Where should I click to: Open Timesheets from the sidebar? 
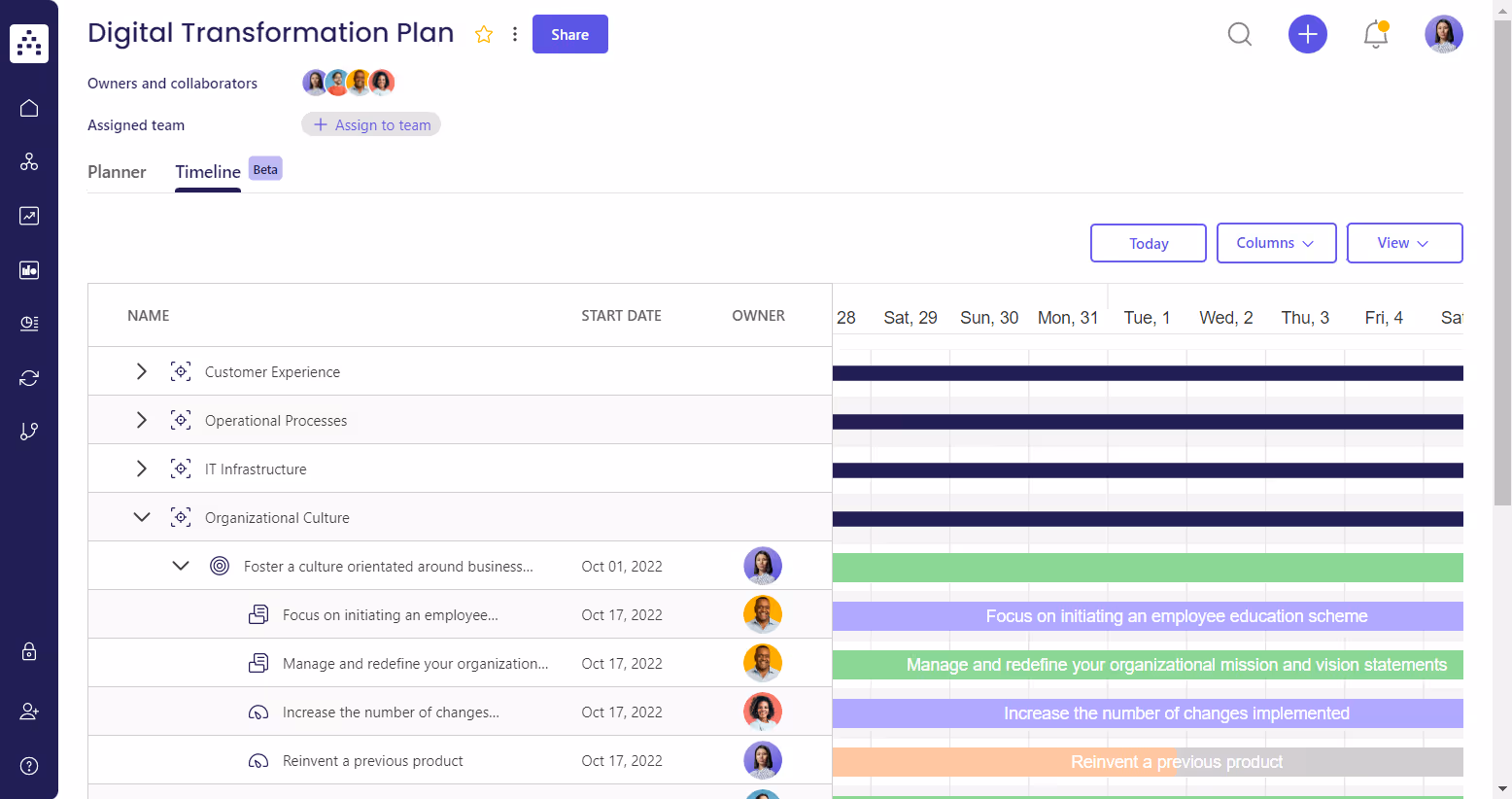pos(28,324)
